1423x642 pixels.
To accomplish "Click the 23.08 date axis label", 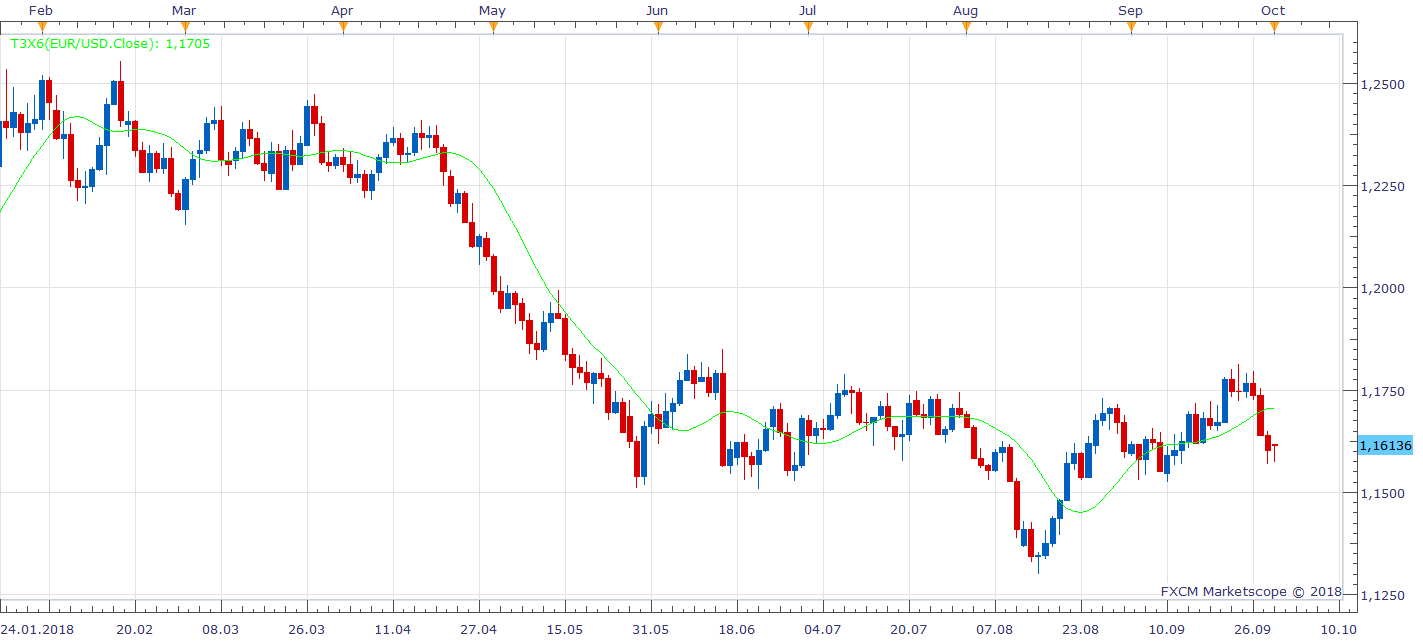I will coord(1081,629).
